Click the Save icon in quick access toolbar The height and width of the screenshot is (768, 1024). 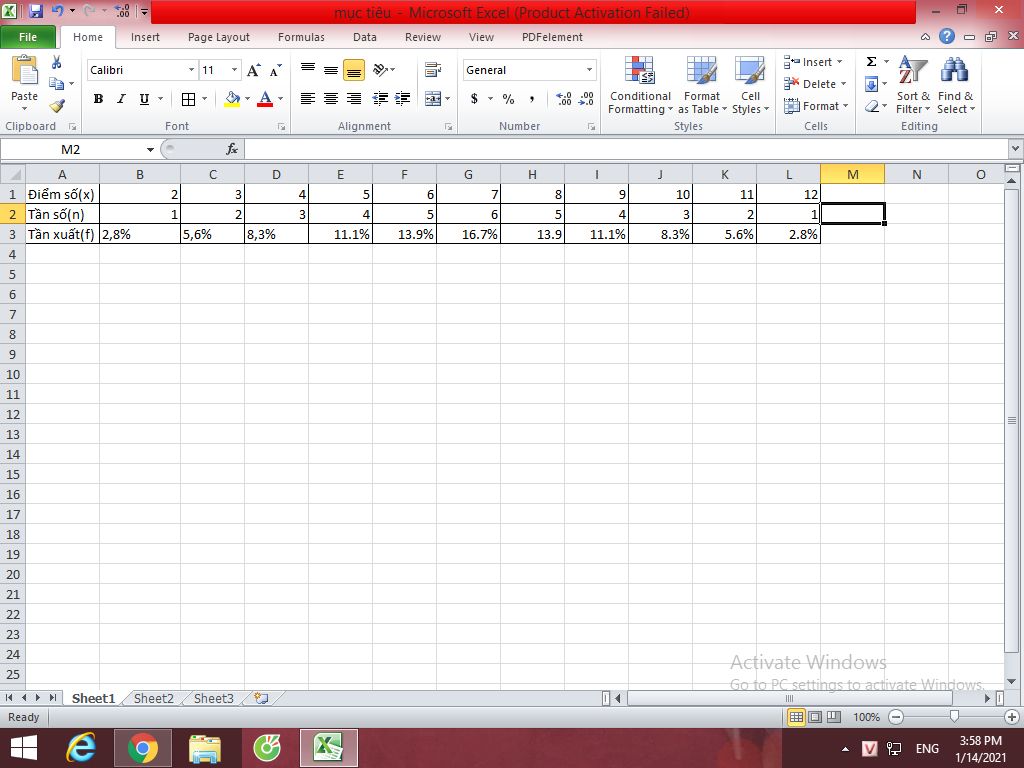point(36,13)
